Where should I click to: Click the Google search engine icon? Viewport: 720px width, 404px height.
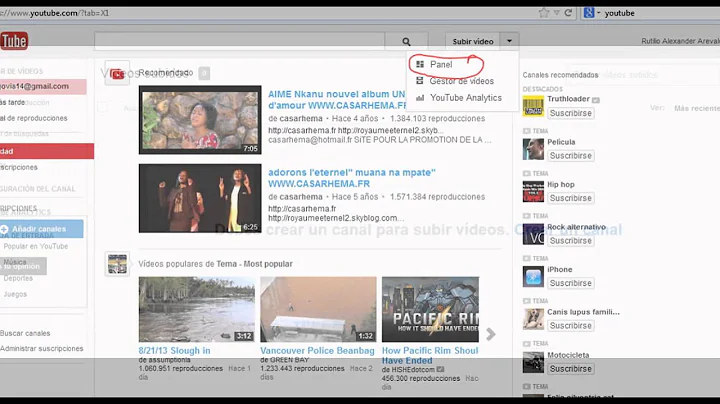[x=589, y=13]
